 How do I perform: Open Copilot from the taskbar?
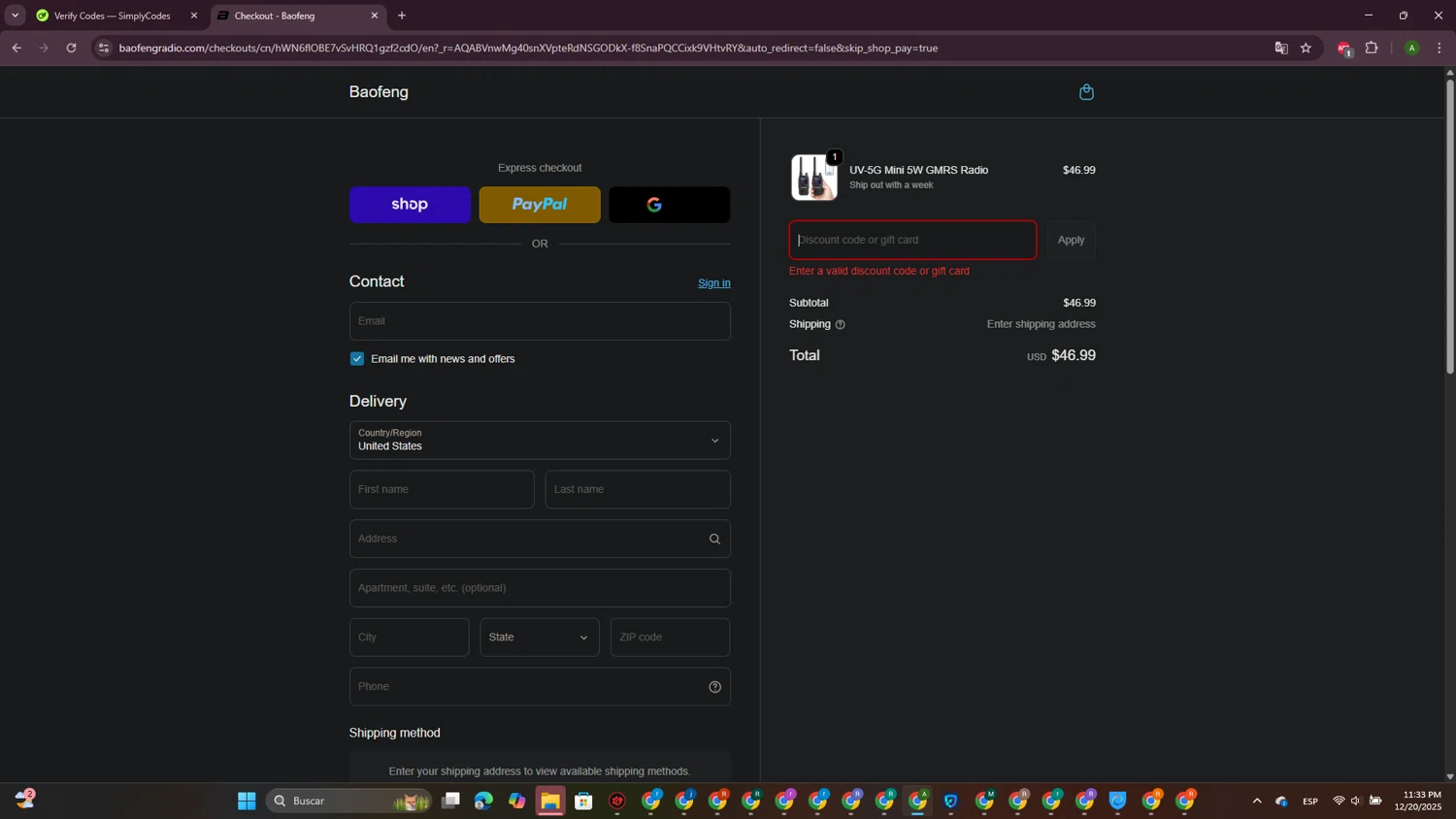(517, 801)
